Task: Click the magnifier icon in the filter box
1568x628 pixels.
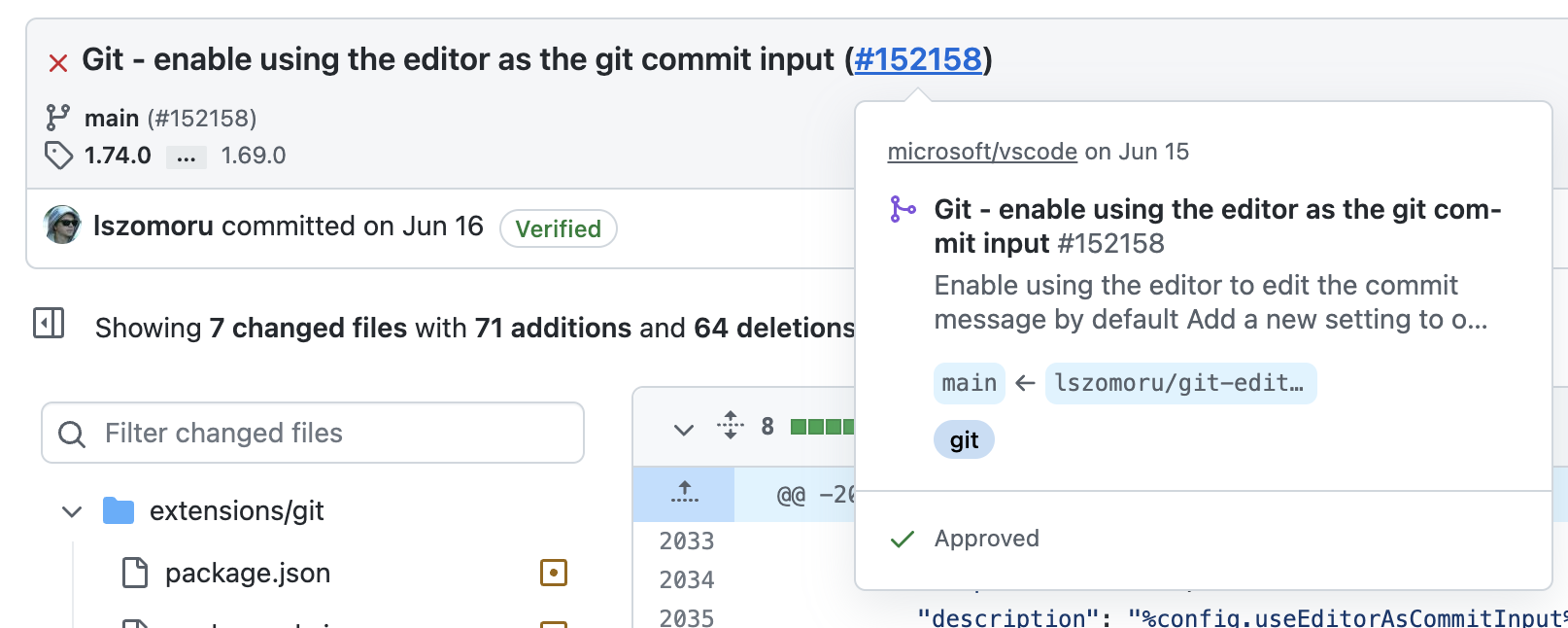Action: (x=71, y=434)
